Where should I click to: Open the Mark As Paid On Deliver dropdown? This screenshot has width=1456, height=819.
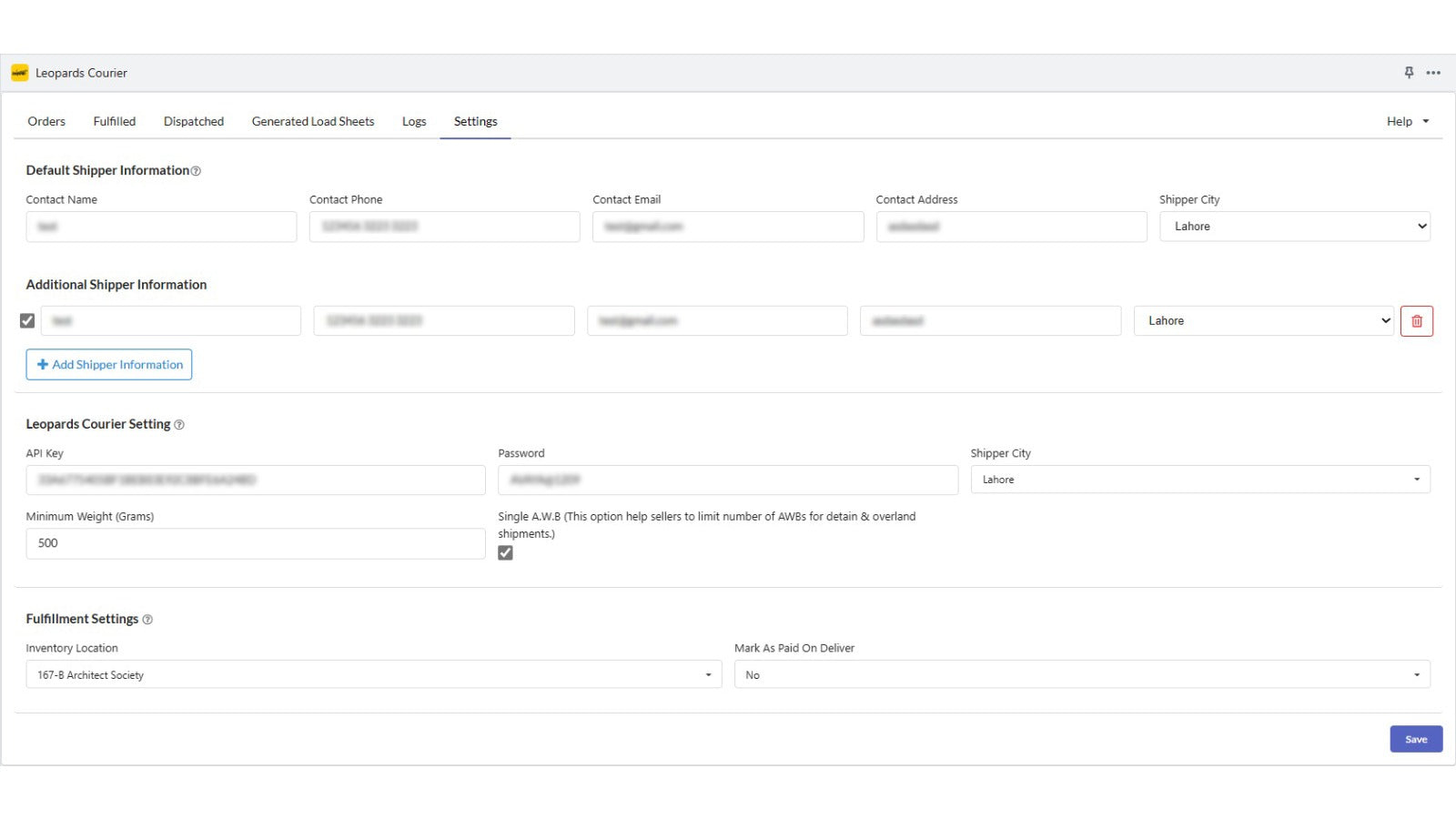(x=1081, y=675)
